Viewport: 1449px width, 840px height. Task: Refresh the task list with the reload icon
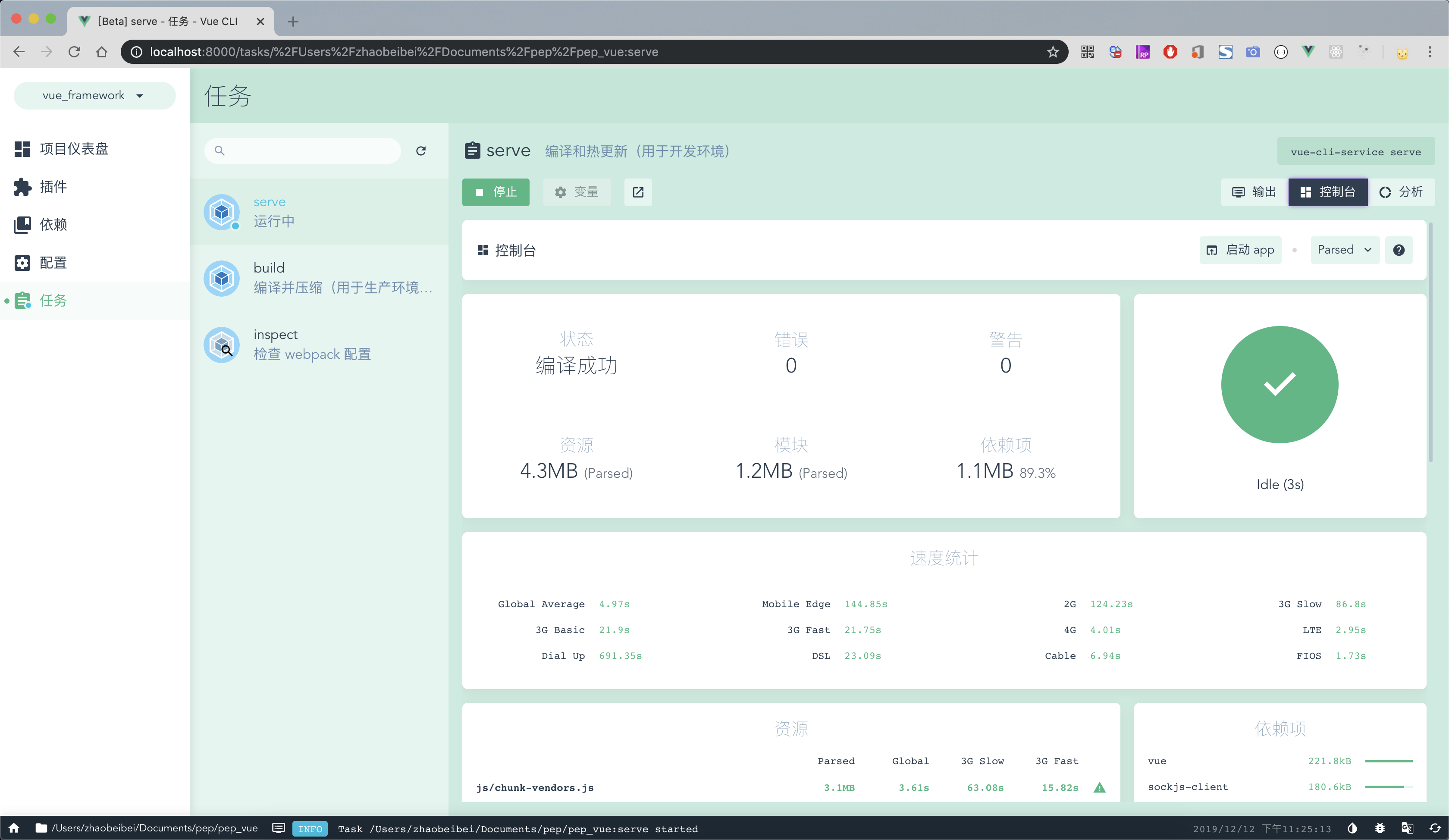421,150
